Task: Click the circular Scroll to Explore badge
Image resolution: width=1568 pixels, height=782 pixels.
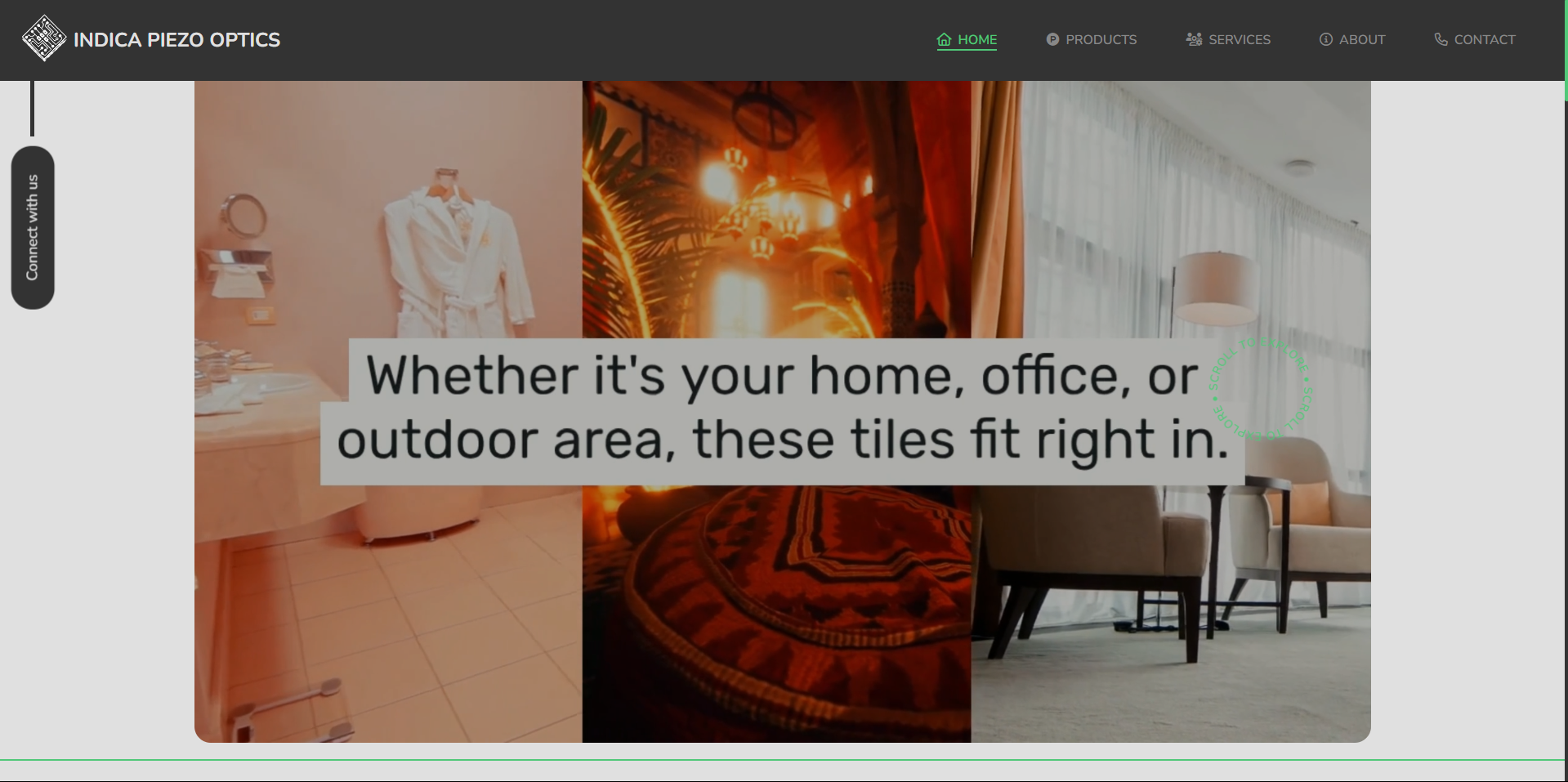Action: click(1259, 389)
